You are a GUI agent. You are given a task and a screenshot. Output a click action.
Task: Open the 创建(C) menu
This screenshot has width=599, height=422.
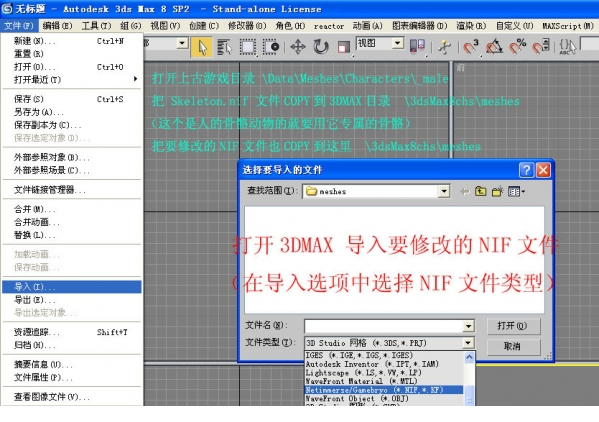coord(204,26)
